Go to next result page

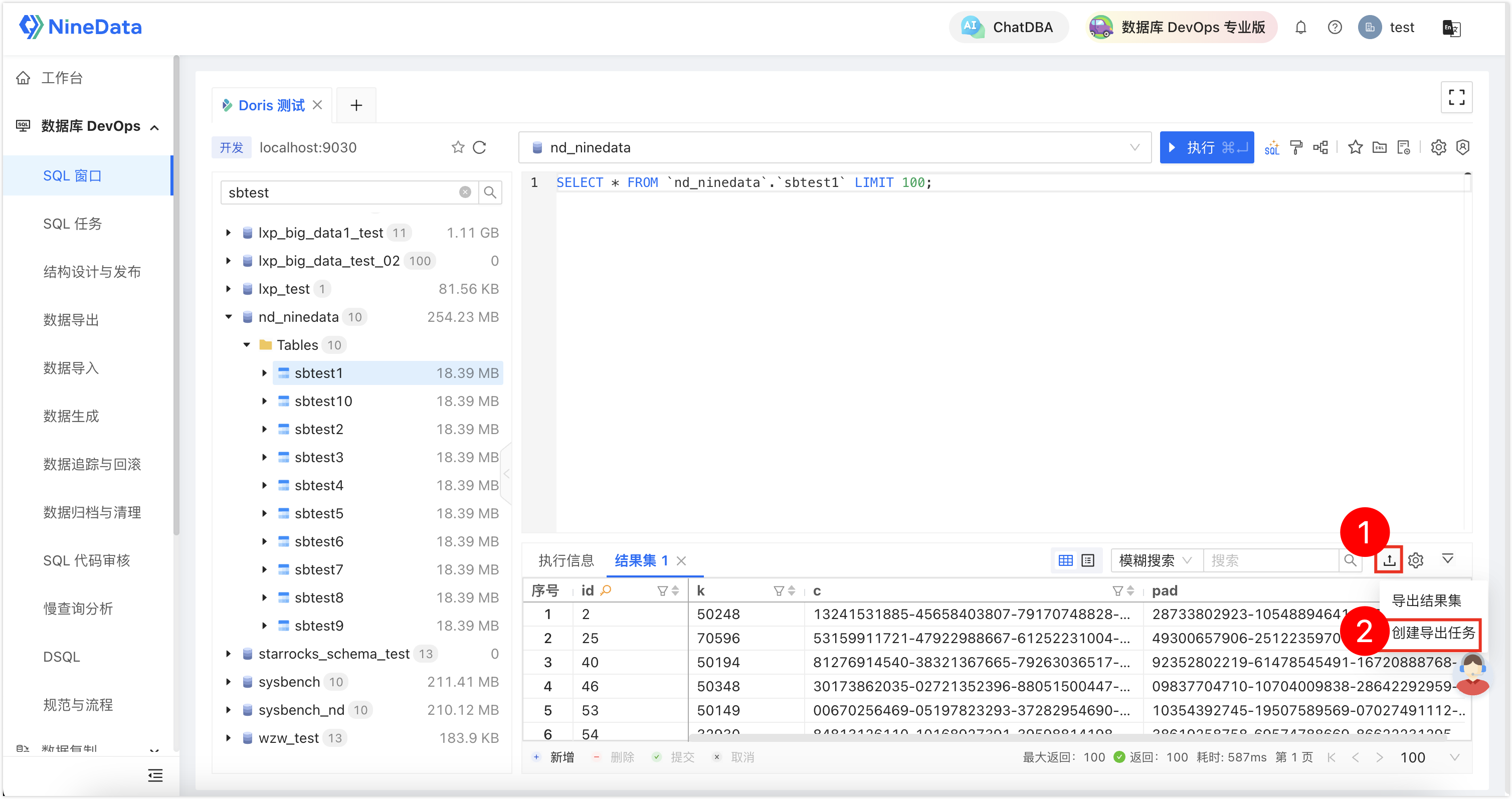coord(1379,758)
